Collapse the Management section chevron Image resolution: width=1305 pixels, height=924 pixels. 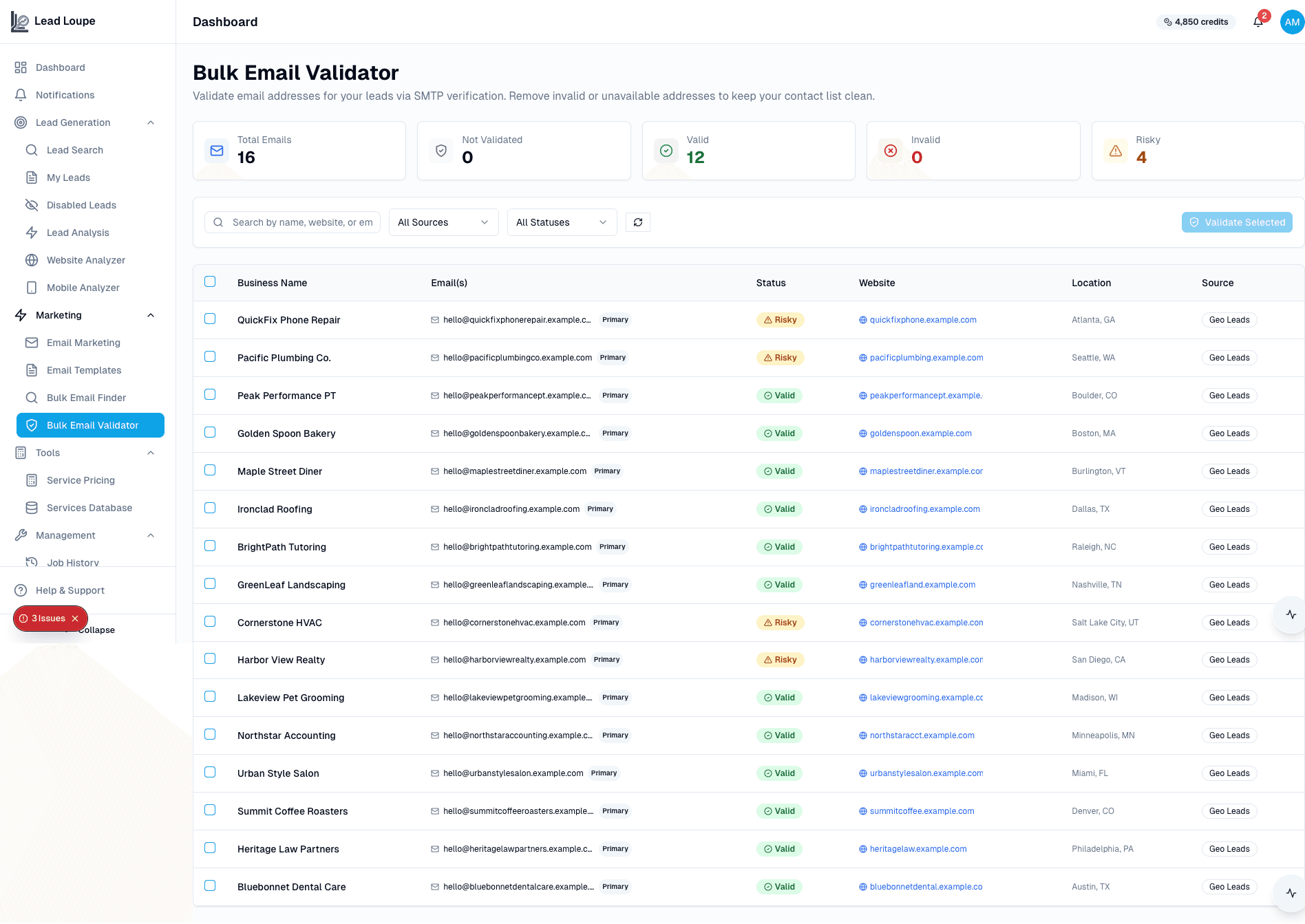tap(151, 535)
